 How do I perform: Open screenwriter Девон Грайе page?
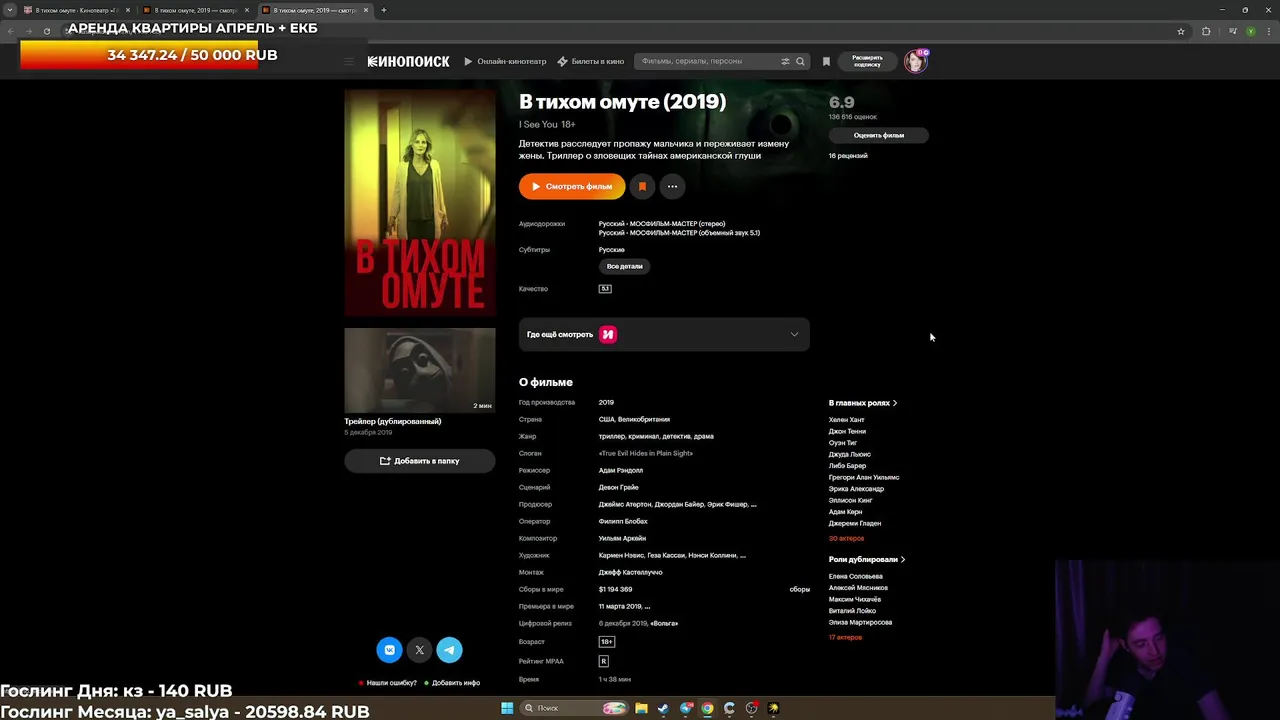point(618,487)
